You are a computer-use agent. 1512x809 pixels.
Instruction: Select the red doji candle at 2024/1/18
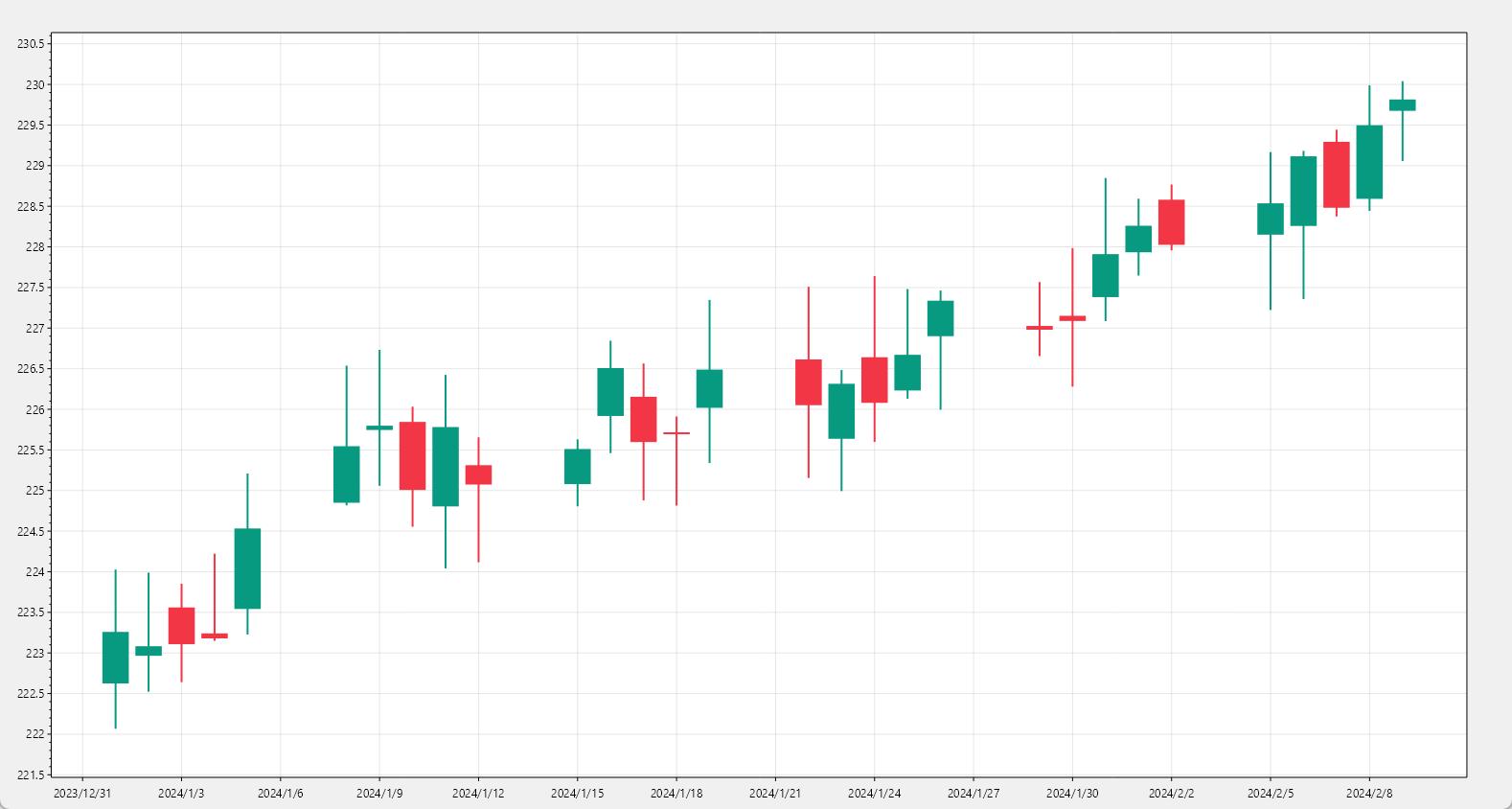tap(676, 433)
